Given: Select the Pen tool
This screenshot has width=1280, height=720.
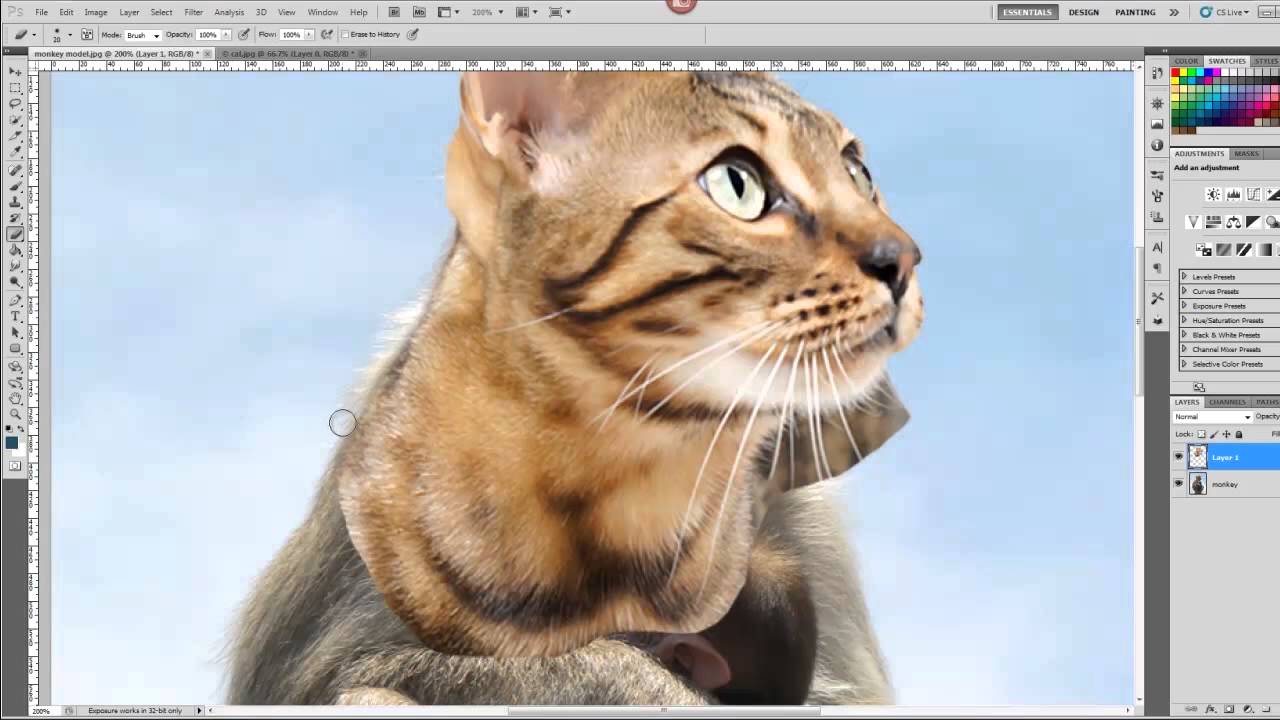Looking at the screenshot, I should coord(15,301).
